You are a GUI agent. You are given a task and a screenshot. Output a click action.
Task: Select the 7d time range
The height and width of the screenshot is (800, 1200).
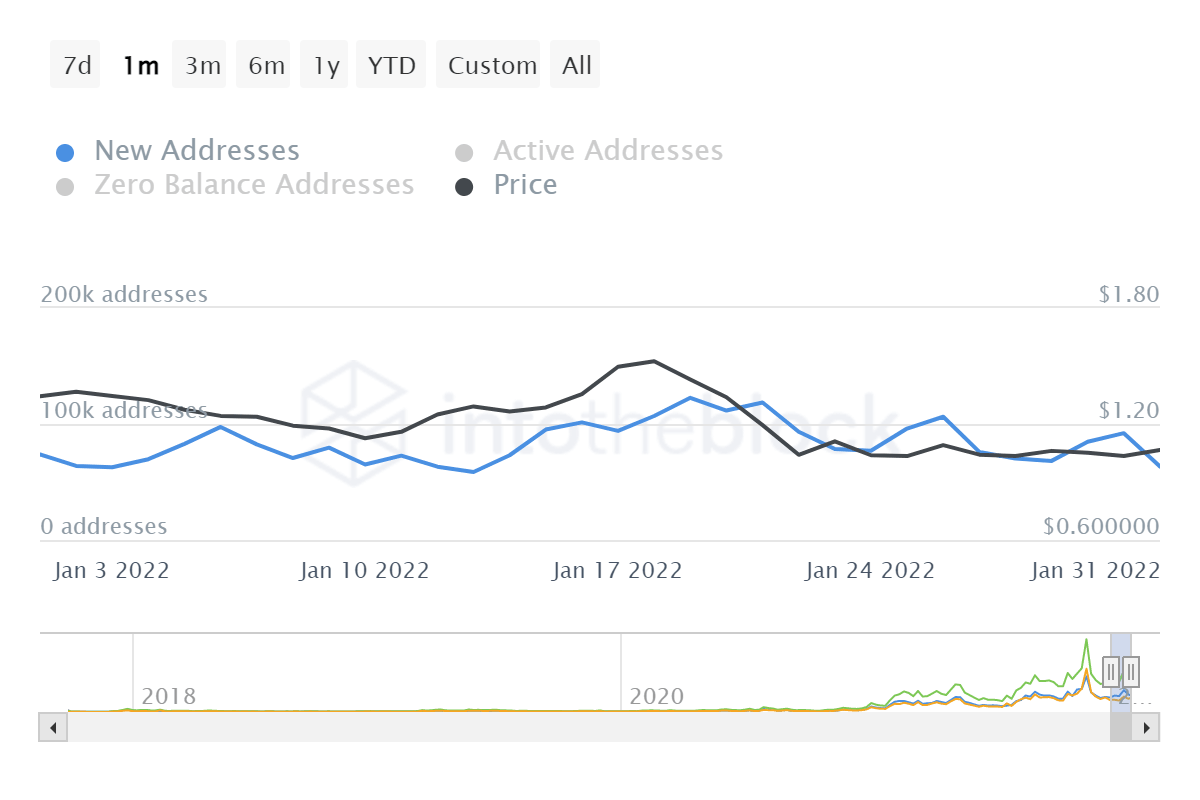pos(77,66)
